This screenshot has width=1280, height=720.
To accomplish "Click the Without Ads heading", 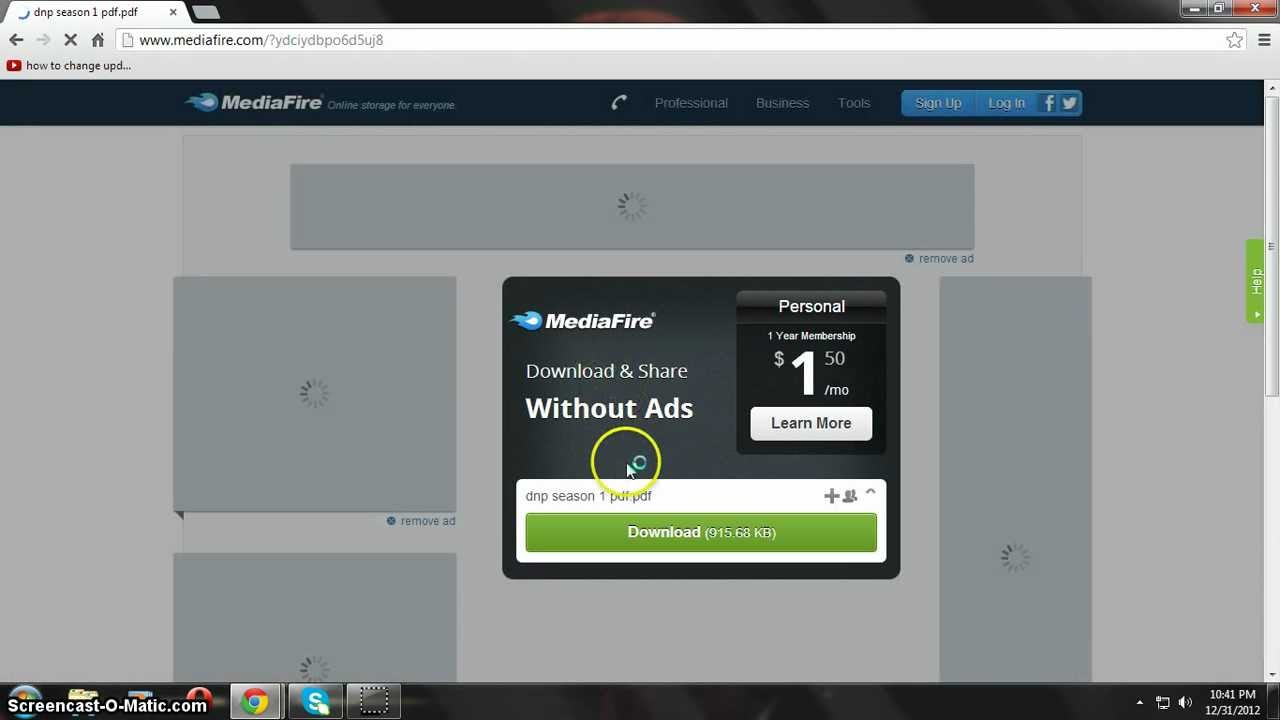I will point(609,408).
